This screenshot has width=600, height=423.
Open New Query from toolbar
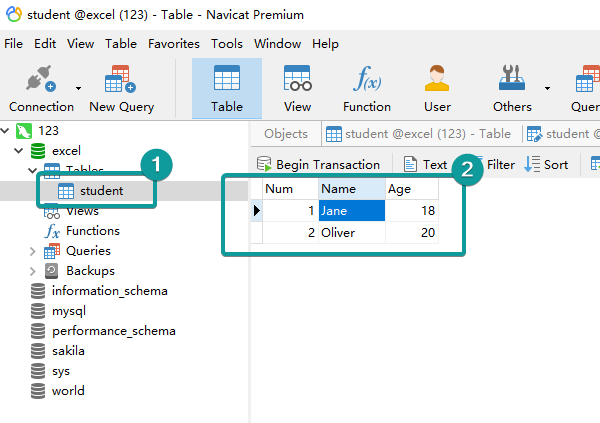coord(121,81)
